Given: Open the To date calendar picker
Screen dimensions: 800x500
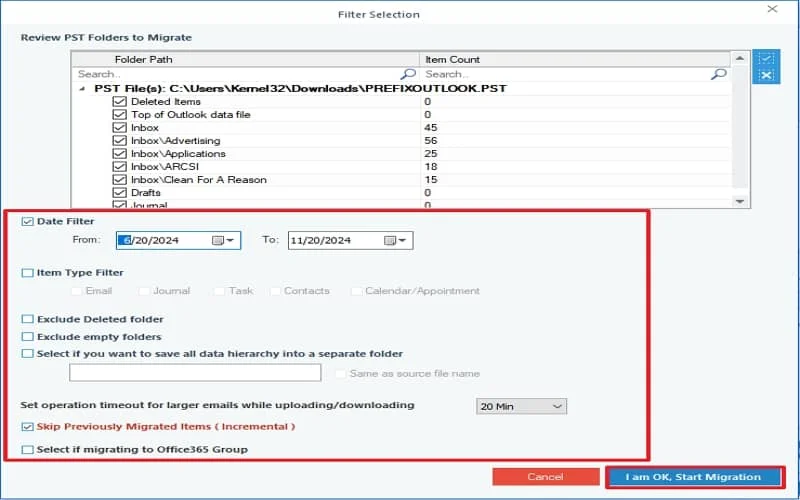Looking at the screenshot, I should pyautogui.click(x=395, y=240).
